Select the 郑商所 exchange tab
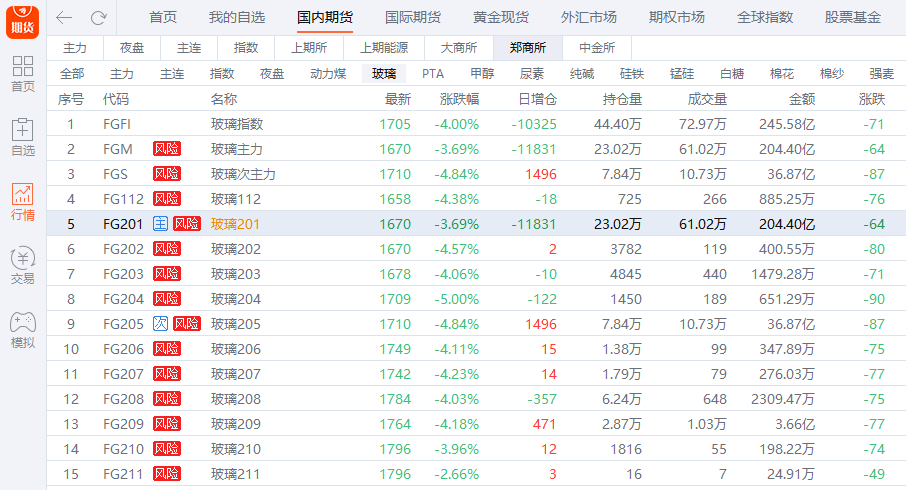 528,48
